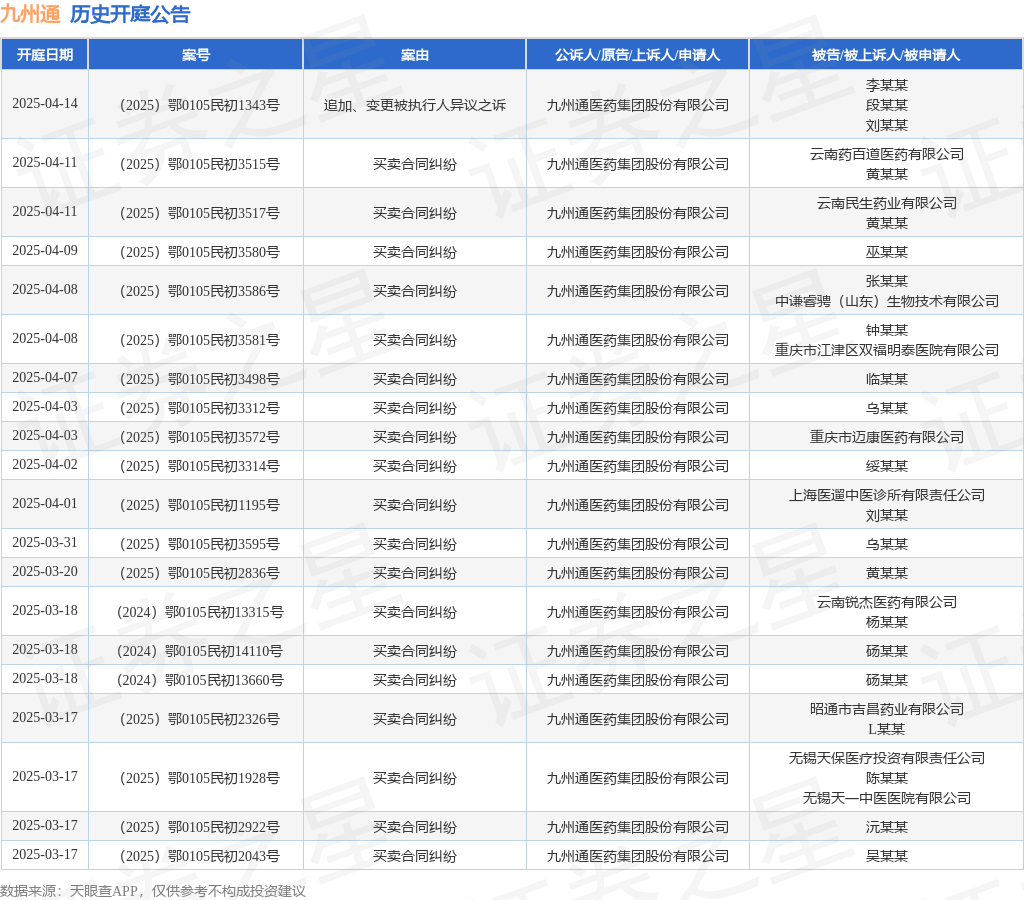Click the date 2025-03-31
Viewport: 1024px width, 900px height.
click(44, 543)
